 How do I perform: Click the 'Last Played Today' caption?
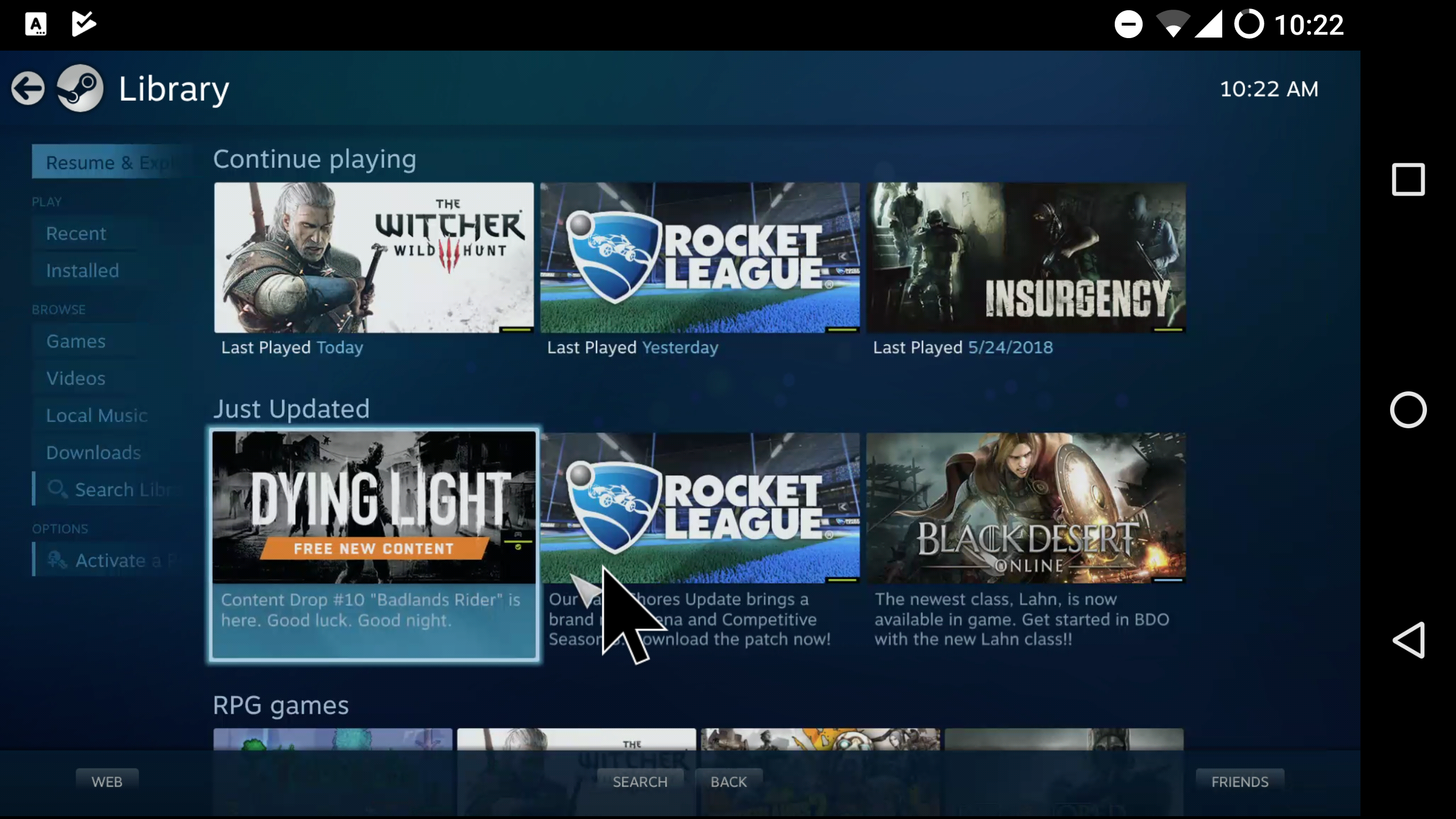point(292,348)
